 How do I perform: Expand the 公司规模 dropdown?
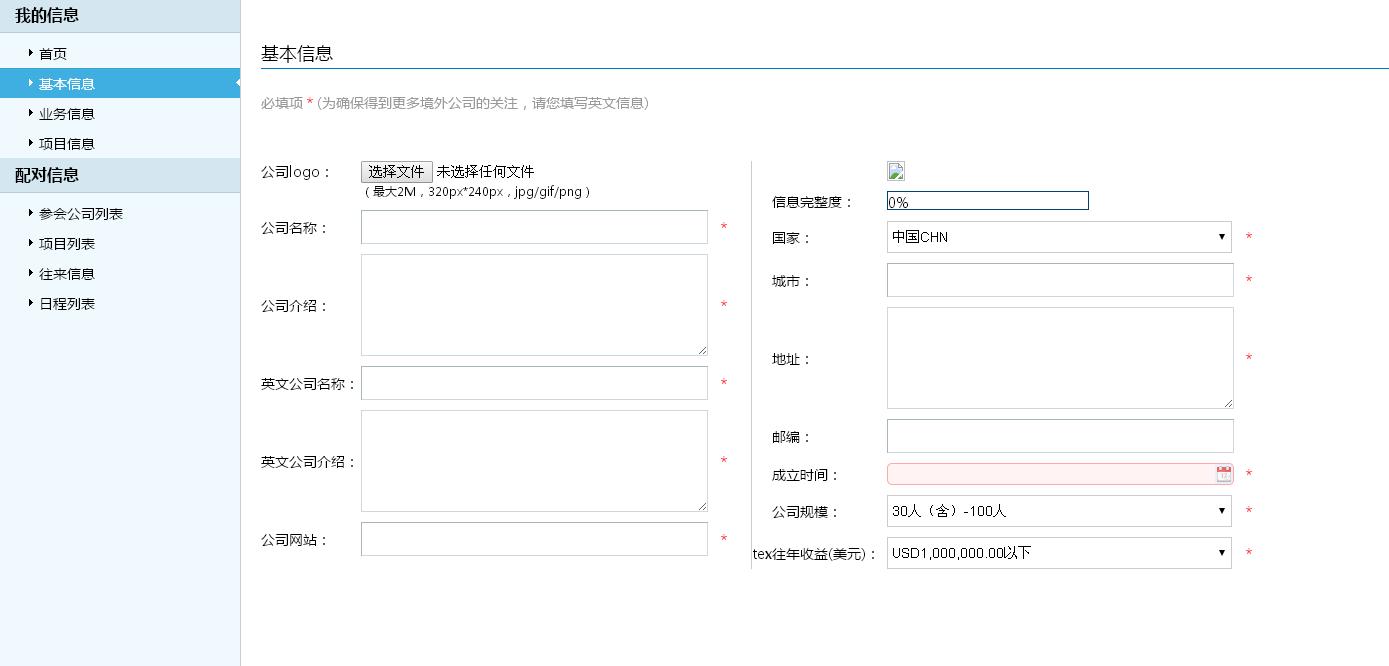[x=1058, y=511]
